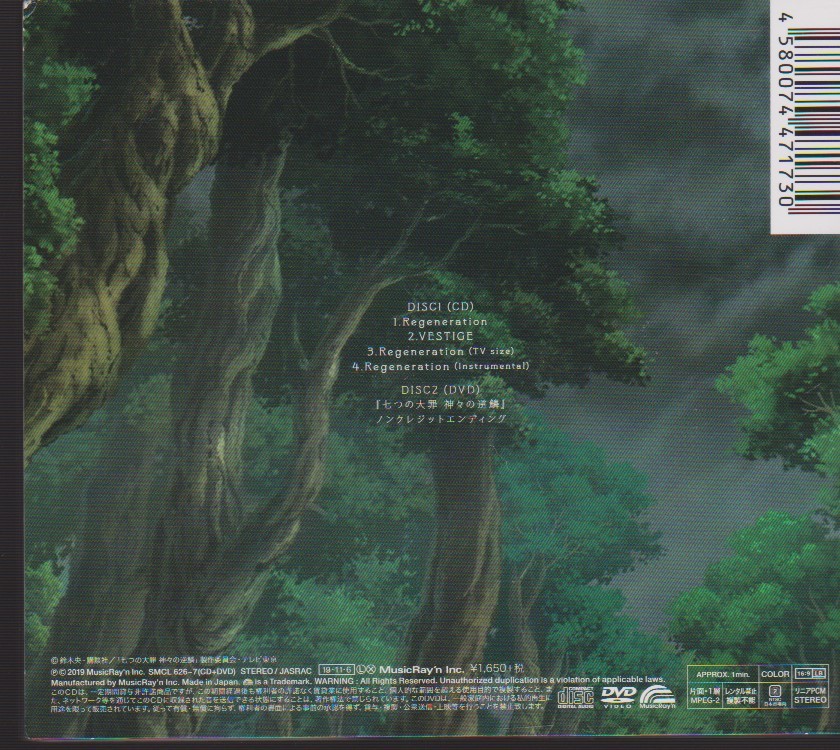
Task: Click the barcode number "4 580074 471730"
Action: pos(786,111)
